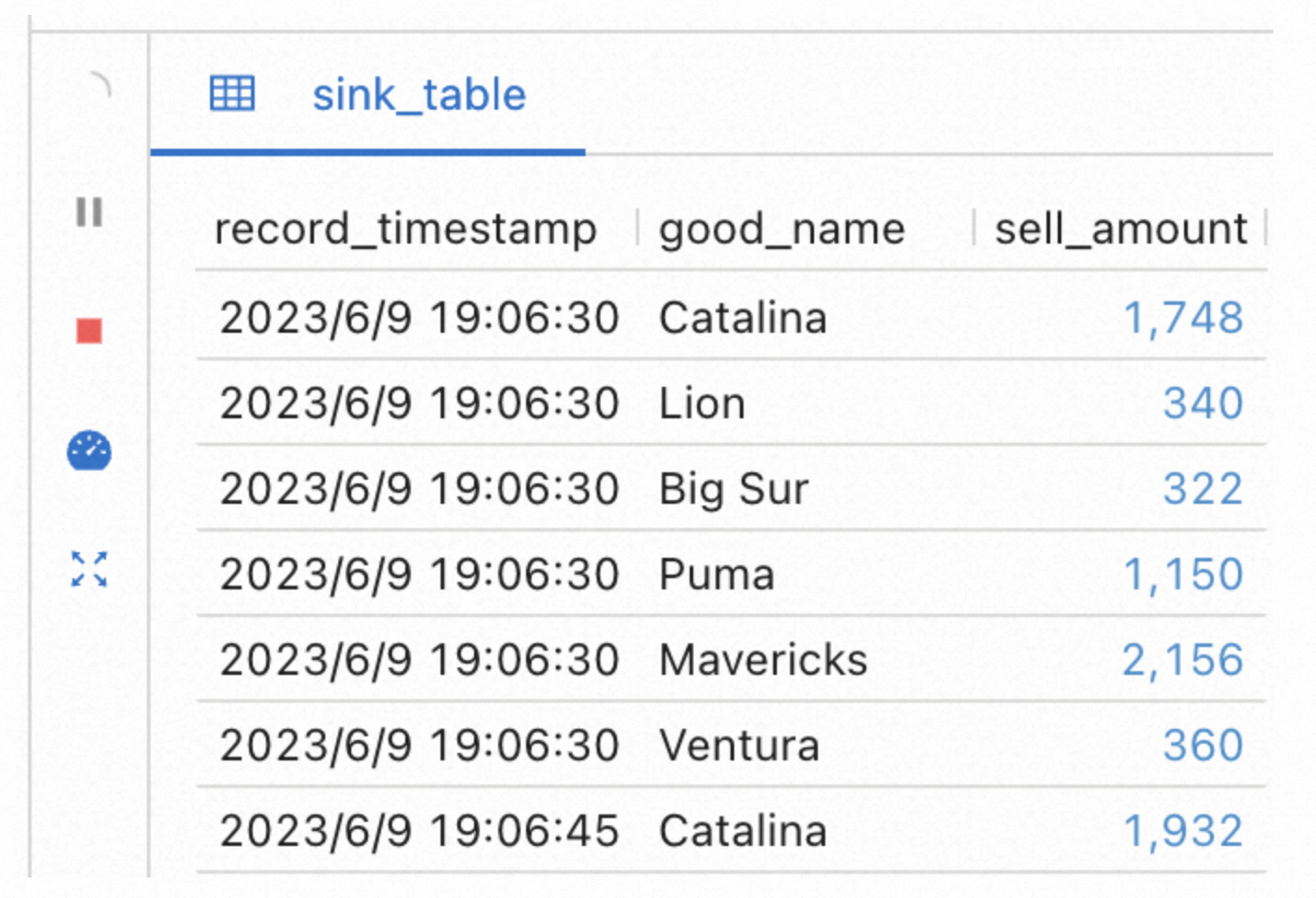This screenshot has width=1316, height=898.
Task: Sort by good_name column header
Action: (782, 229)
